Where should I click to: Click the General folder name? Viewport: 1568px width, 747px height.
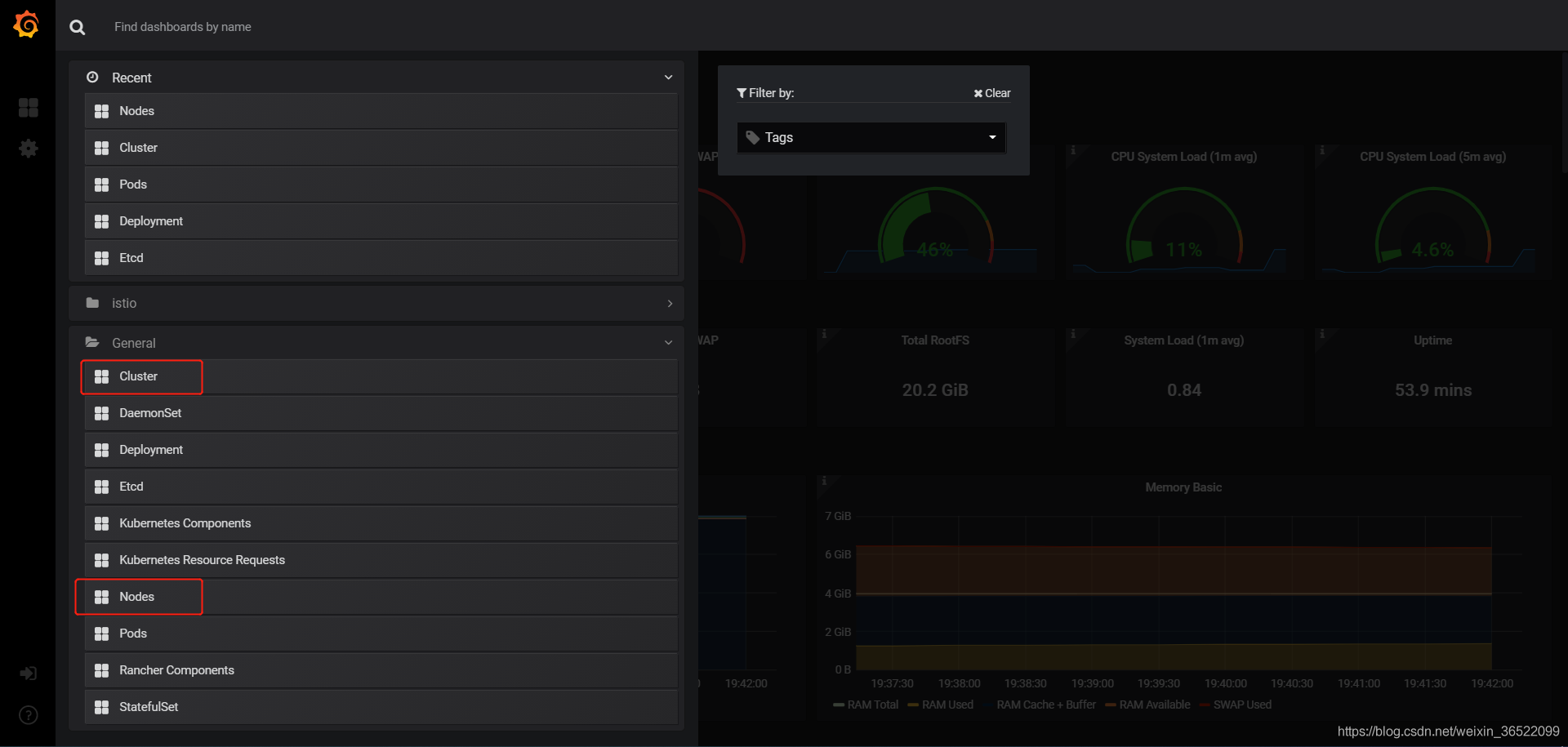(134, 343)
